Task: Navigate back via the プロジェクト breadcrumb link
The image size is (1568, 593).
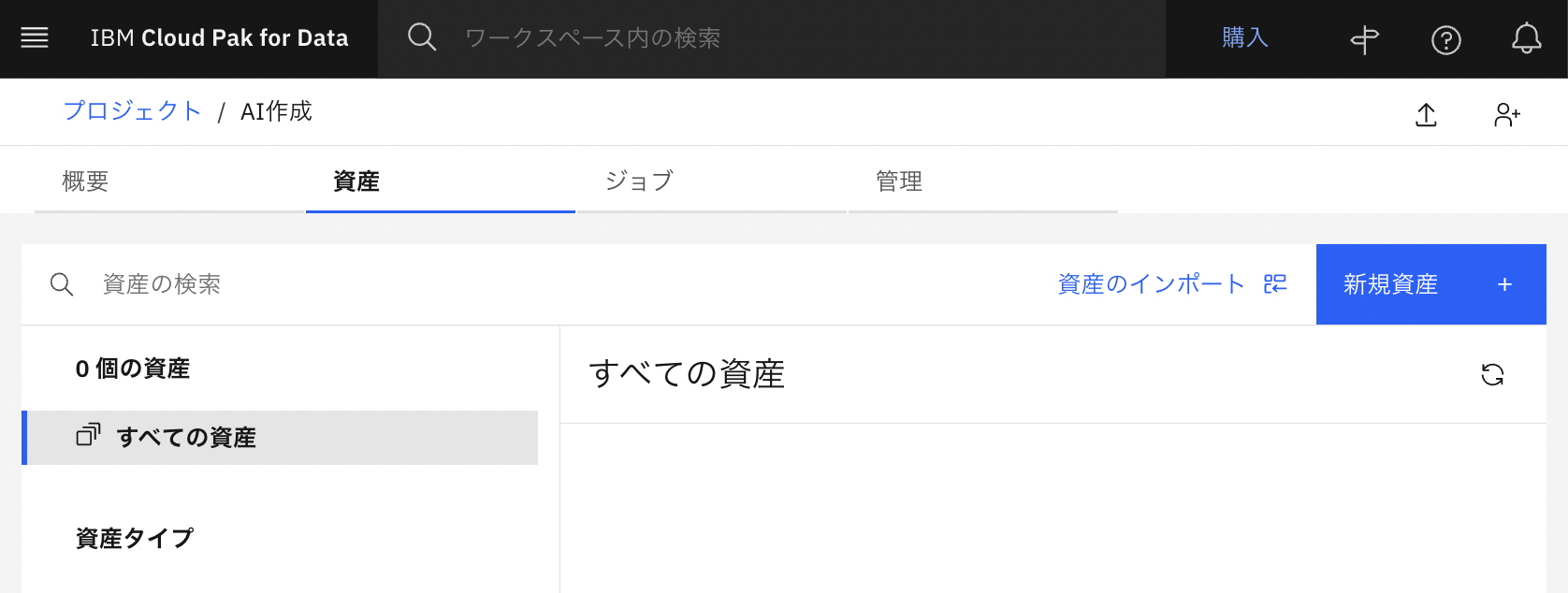Action: point(131,110)
